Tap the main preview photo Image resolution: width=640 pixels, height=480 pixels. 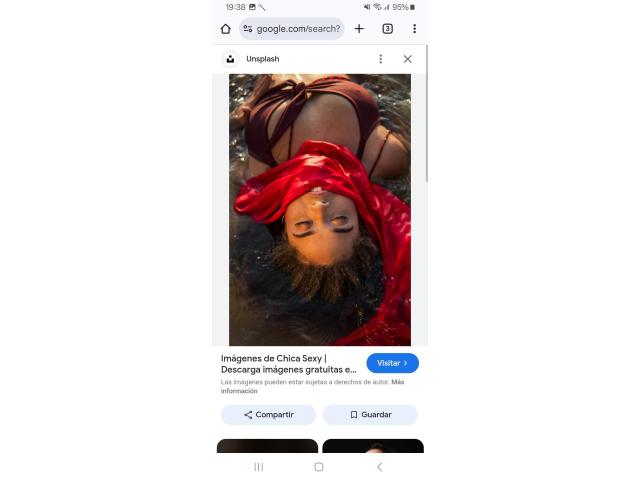tap(320, 210)
